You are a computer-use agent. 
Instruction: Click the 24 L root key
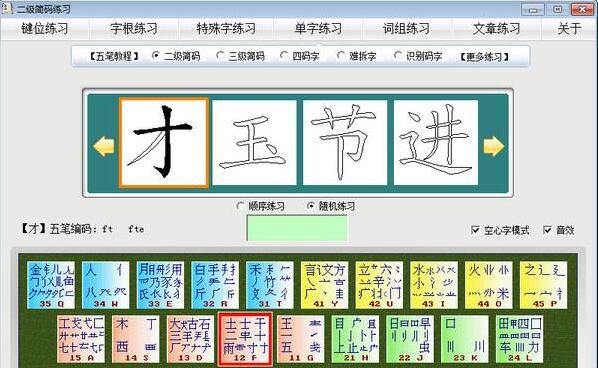[519, 339]
